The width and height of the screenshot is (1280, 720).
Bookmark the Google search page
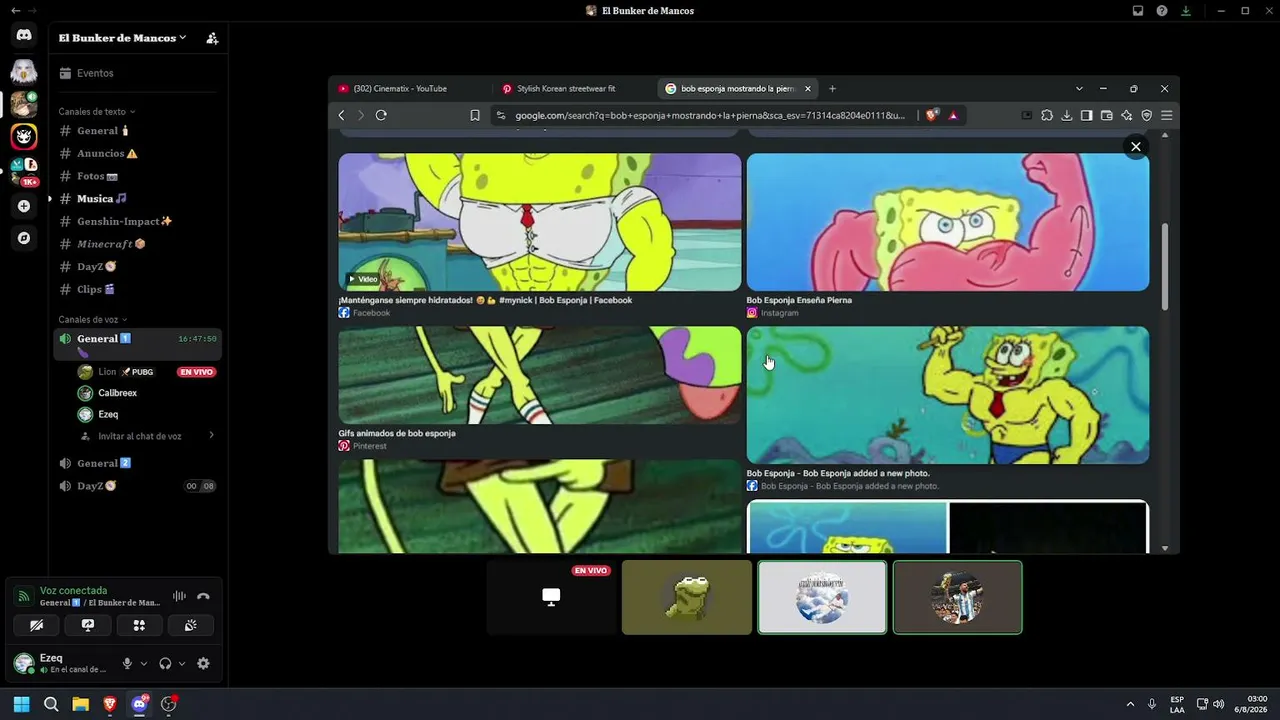pyautogui.click(x=475, y=115)
